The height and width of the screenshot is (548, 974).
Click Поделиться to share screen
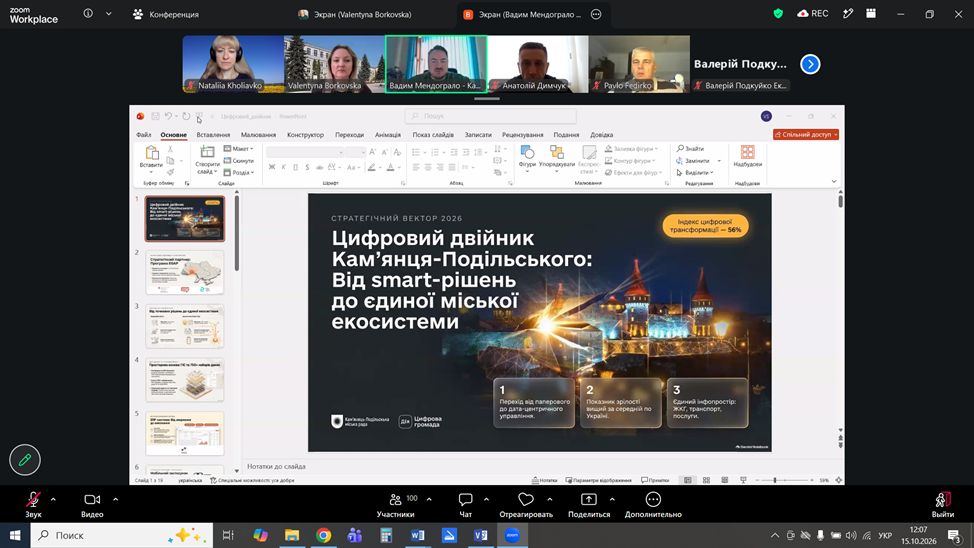pyautogui.click(x=588, y=505)
